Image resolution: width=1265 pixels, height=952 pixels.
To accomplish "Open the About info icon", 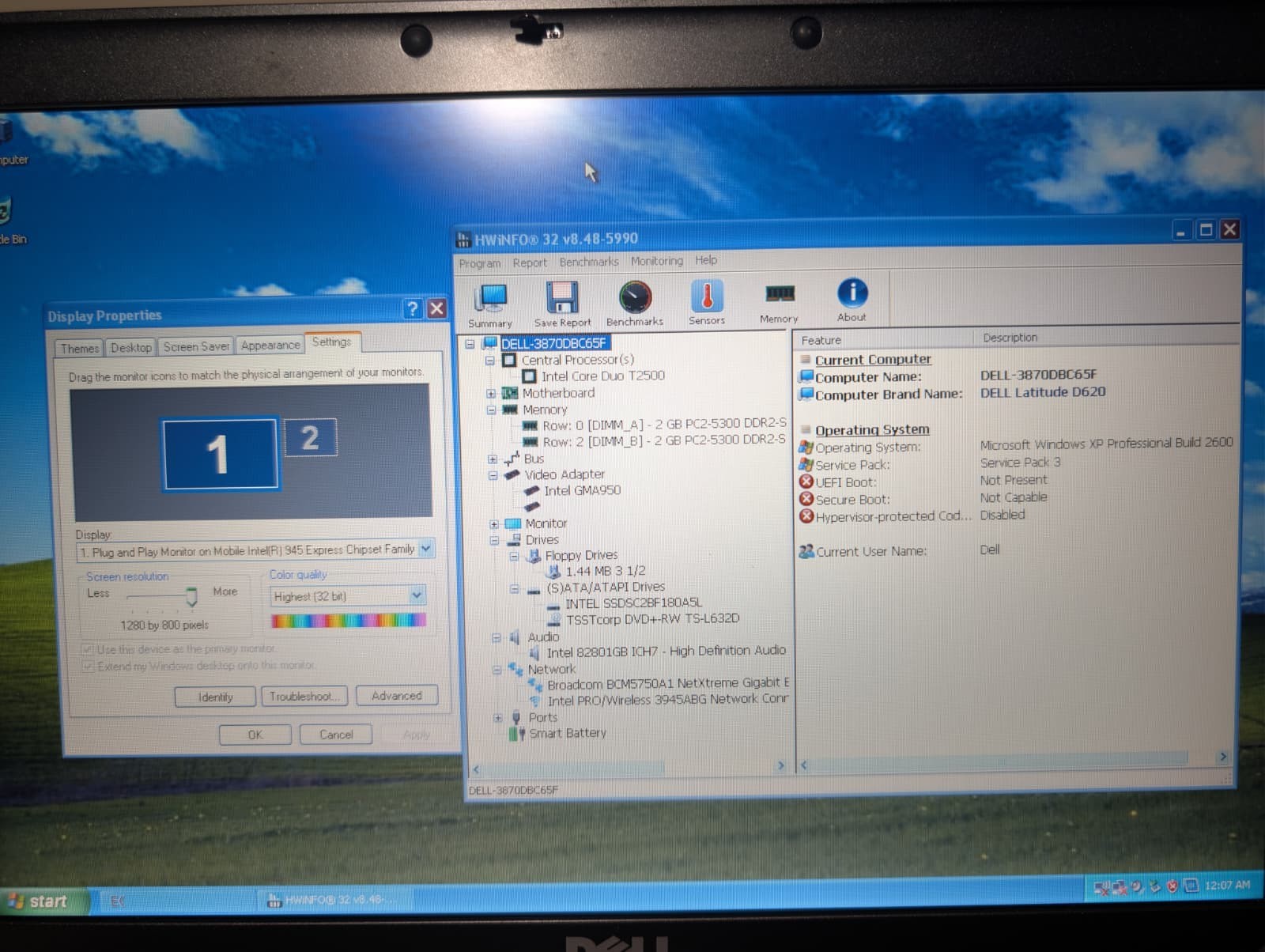I will coord(852,300).
